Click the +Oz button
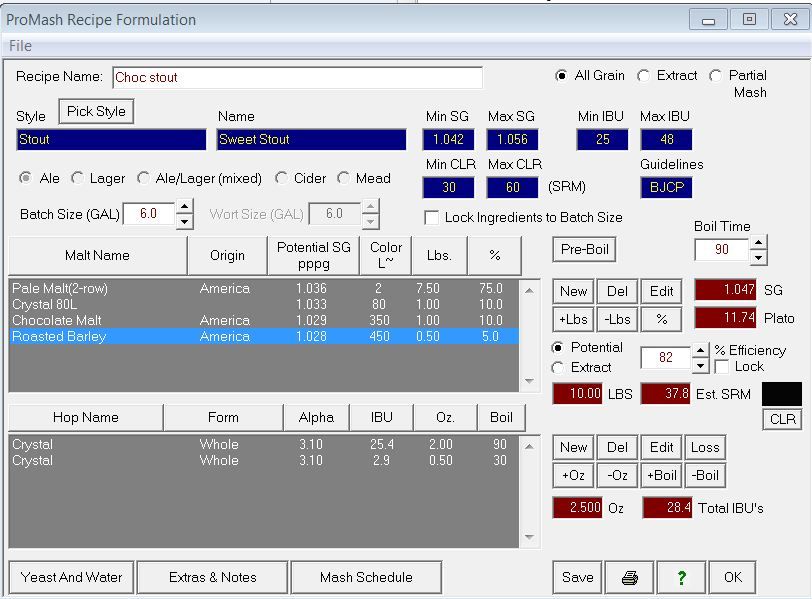This screenshot has height=599, width=812. (x=573, y=475)
